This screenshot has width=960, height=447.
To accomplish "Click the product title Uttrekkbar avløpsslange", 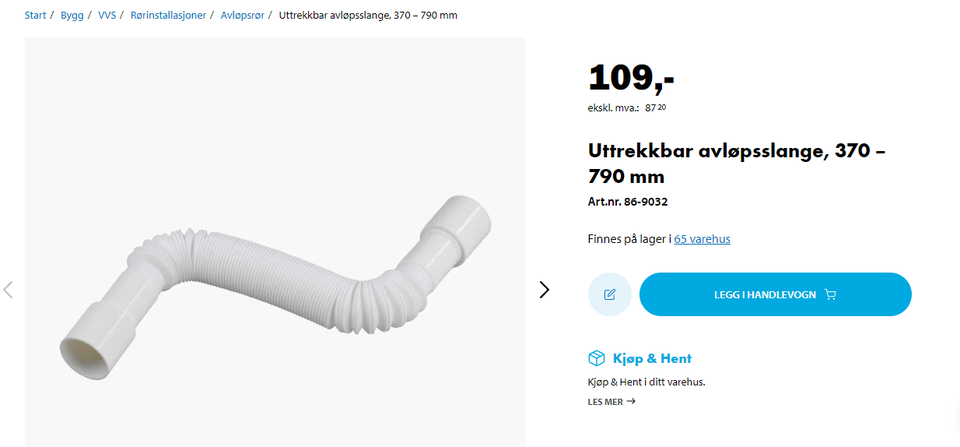I will click(737, 163).
